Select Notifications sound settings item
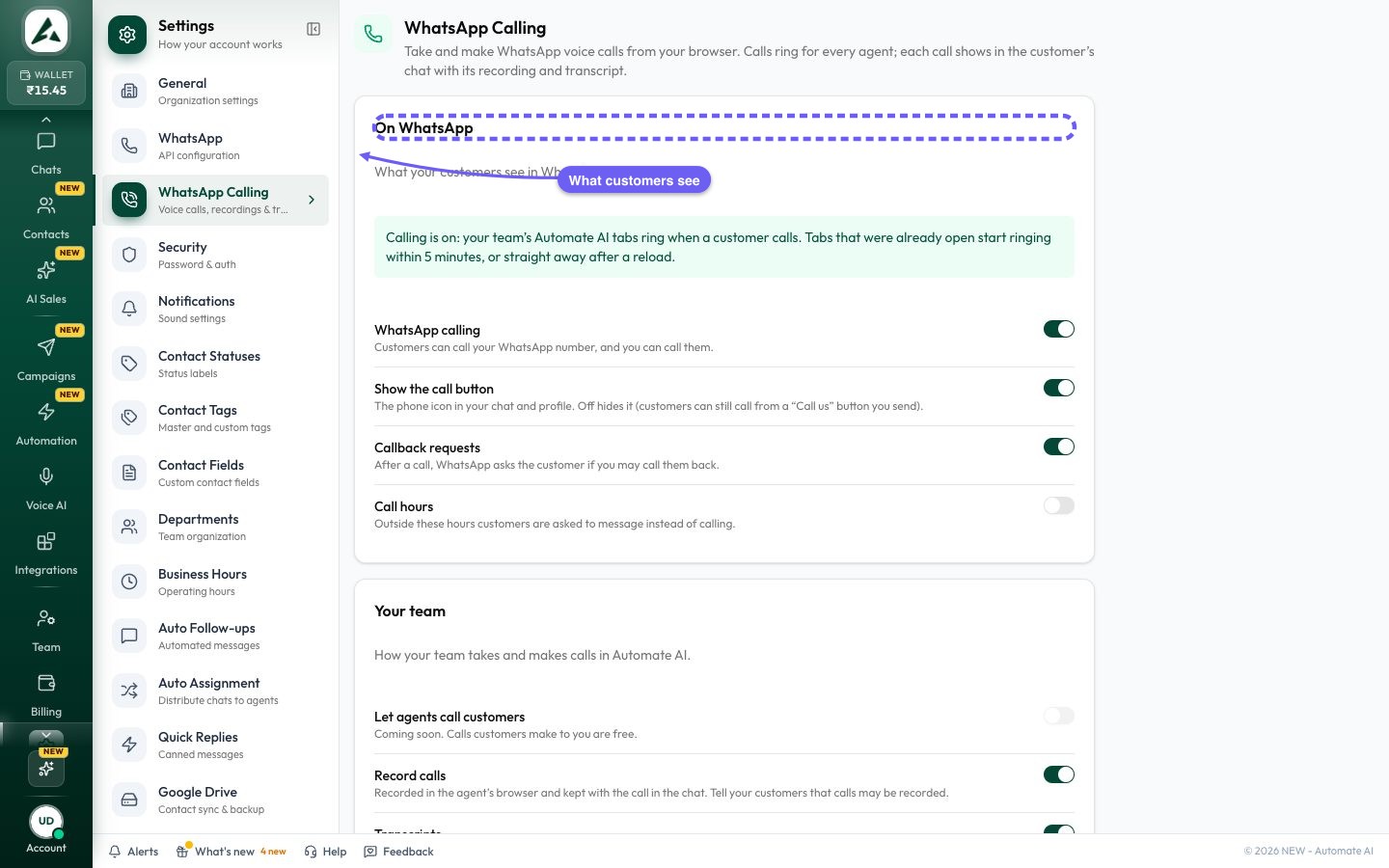 215,309
